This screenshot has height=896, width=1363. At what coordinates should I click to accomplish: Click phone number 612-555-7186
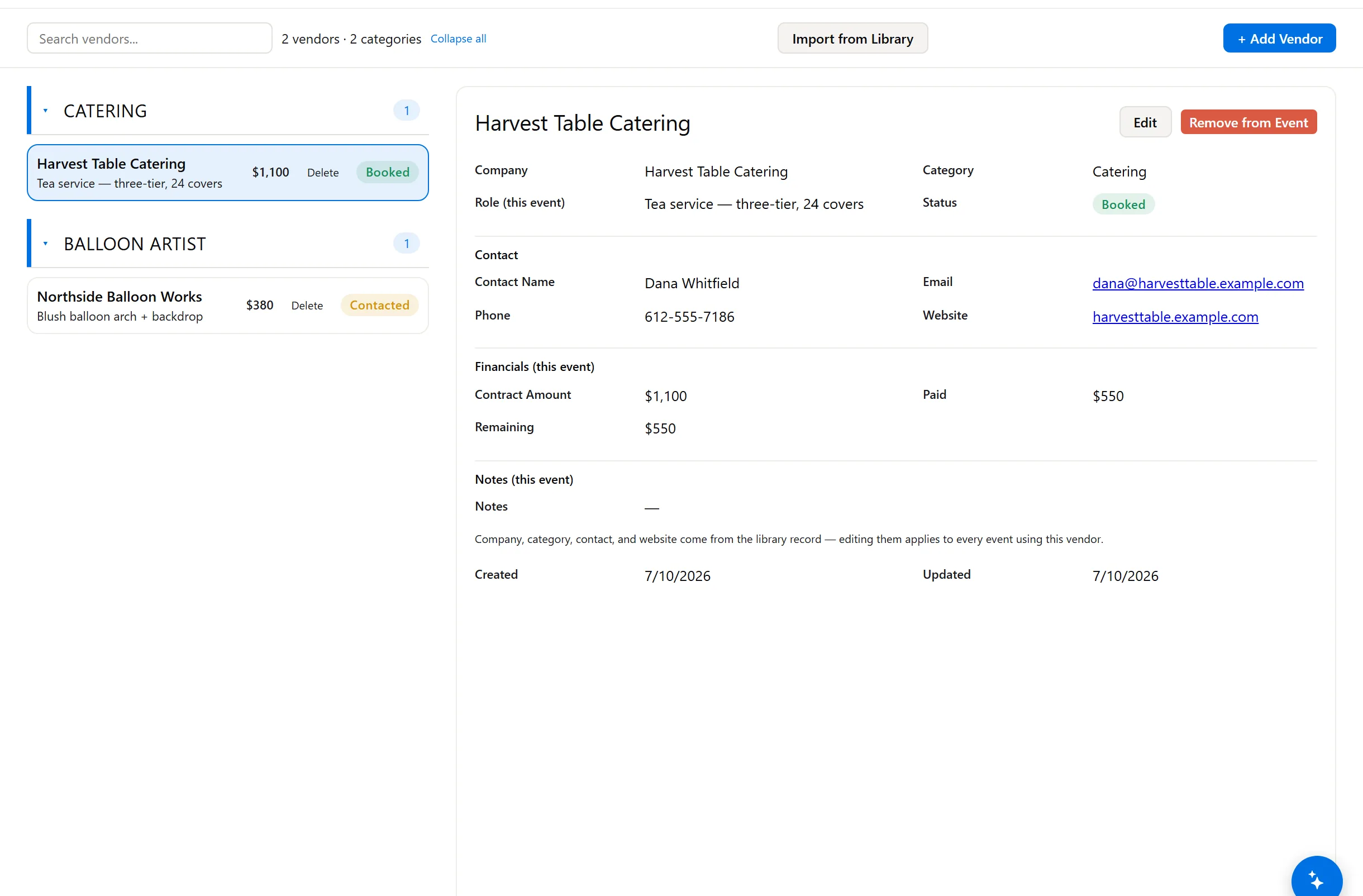tap(689, 317)
